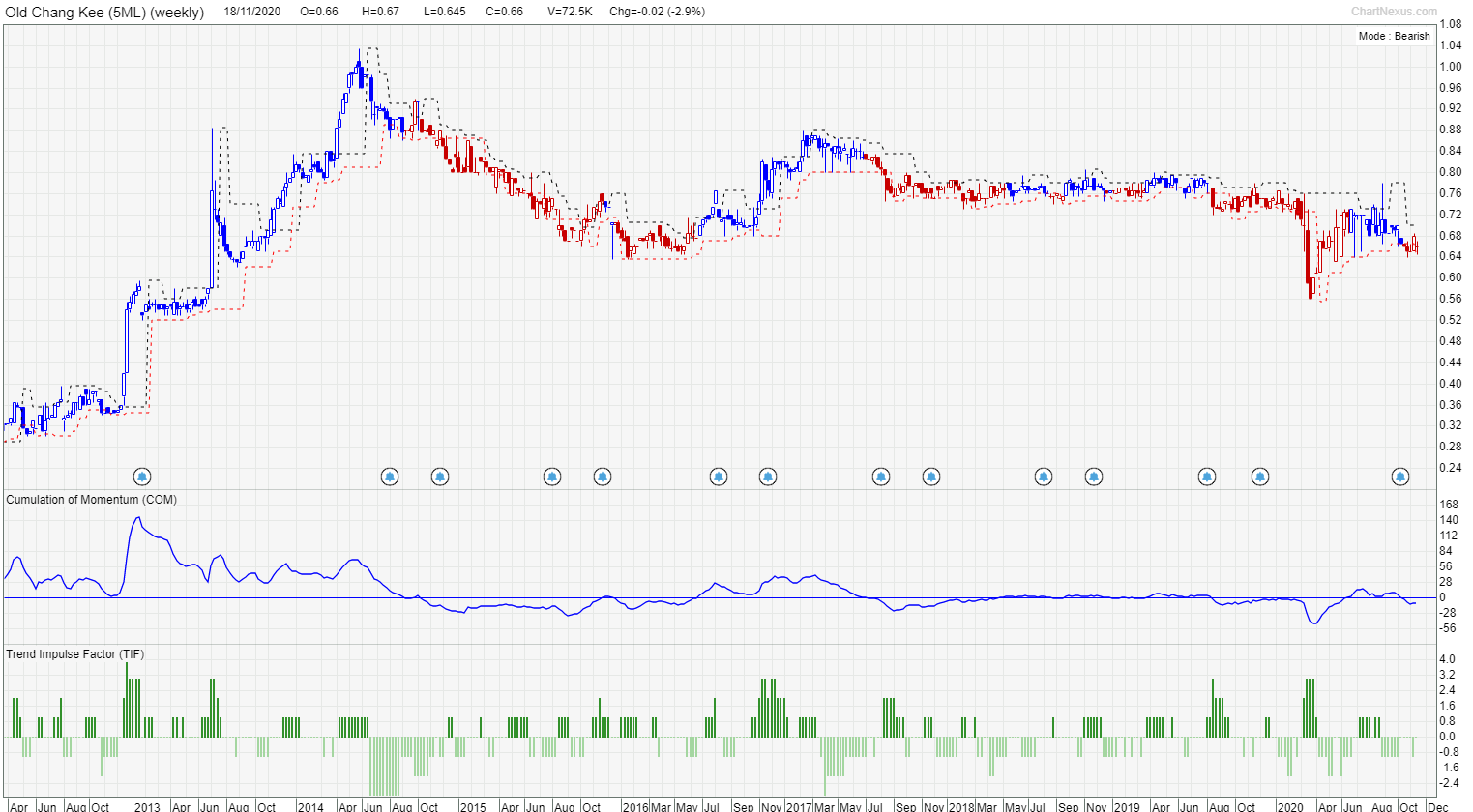The height and width of the screenshot is (812, 1473).
Task: Click the 0.80 price axis label
Action: pos(1450,172)
